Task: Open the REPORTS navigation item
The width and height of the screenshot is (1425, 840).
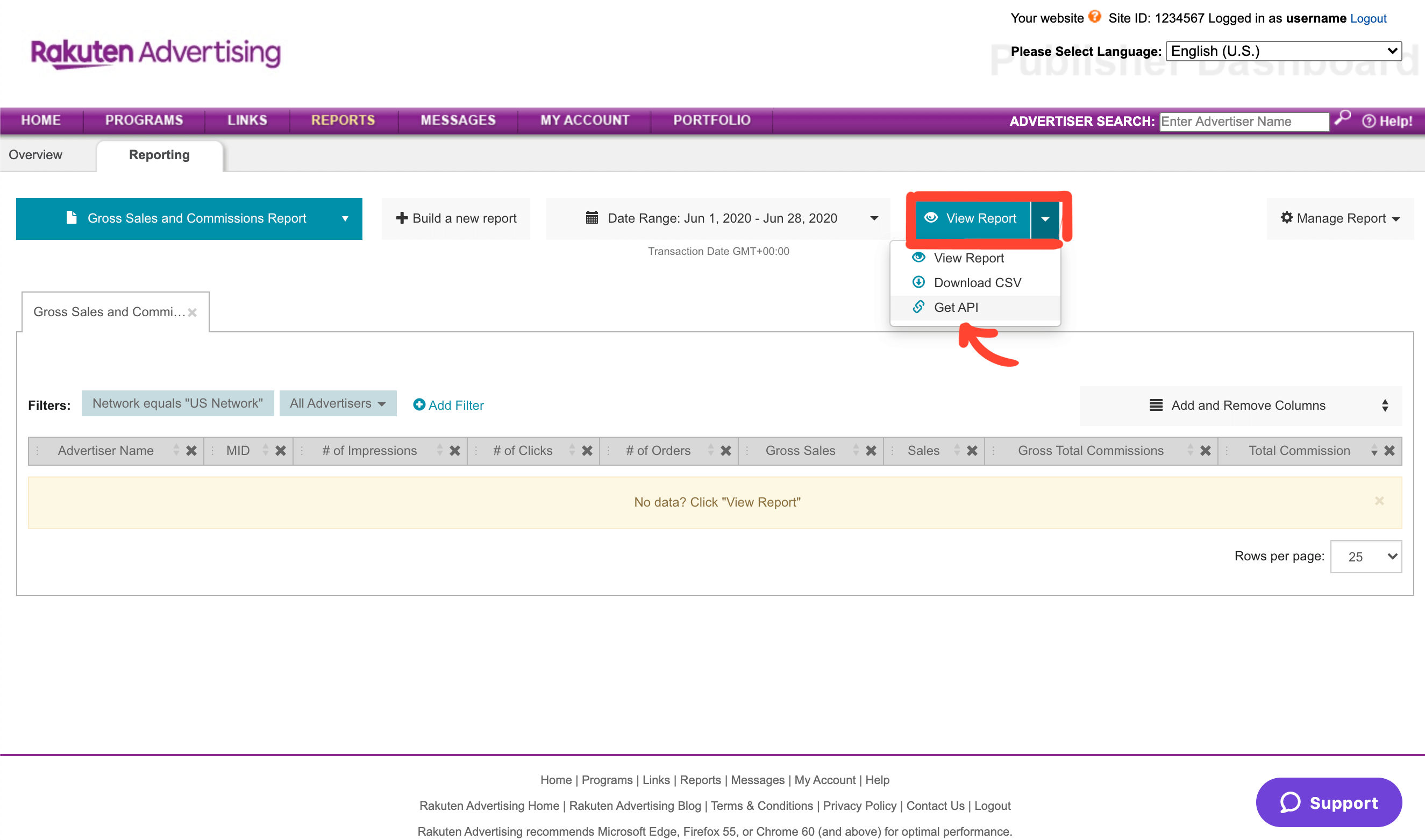Action: 344,120
